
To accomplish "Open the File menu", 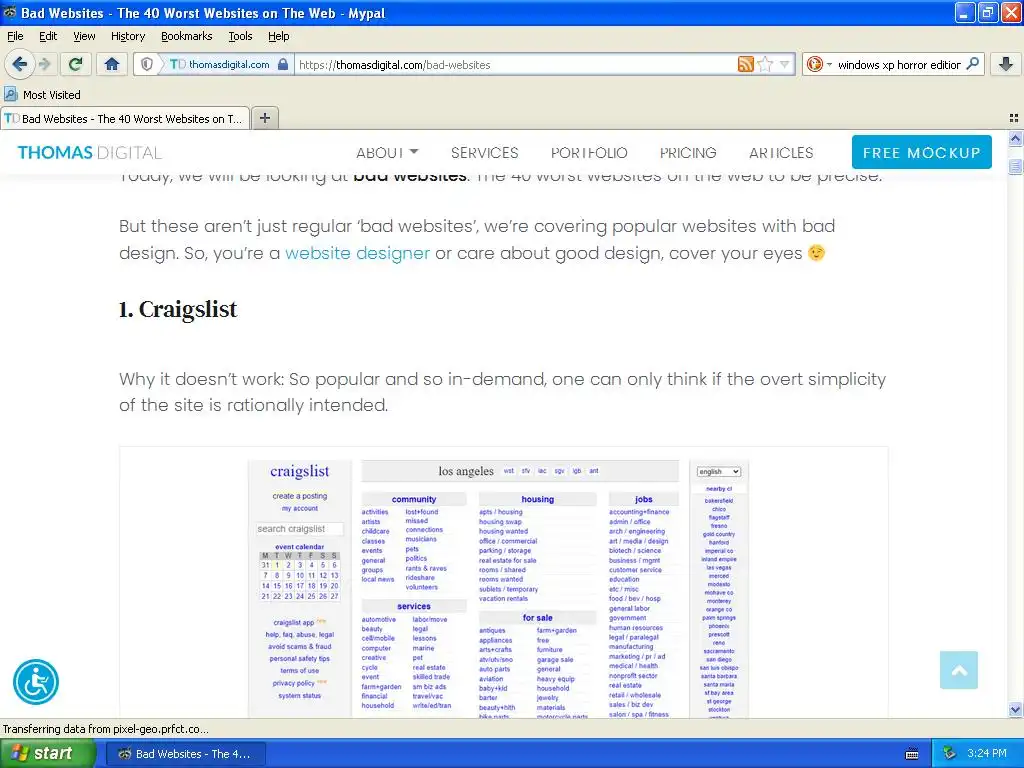I will [15, 36].
